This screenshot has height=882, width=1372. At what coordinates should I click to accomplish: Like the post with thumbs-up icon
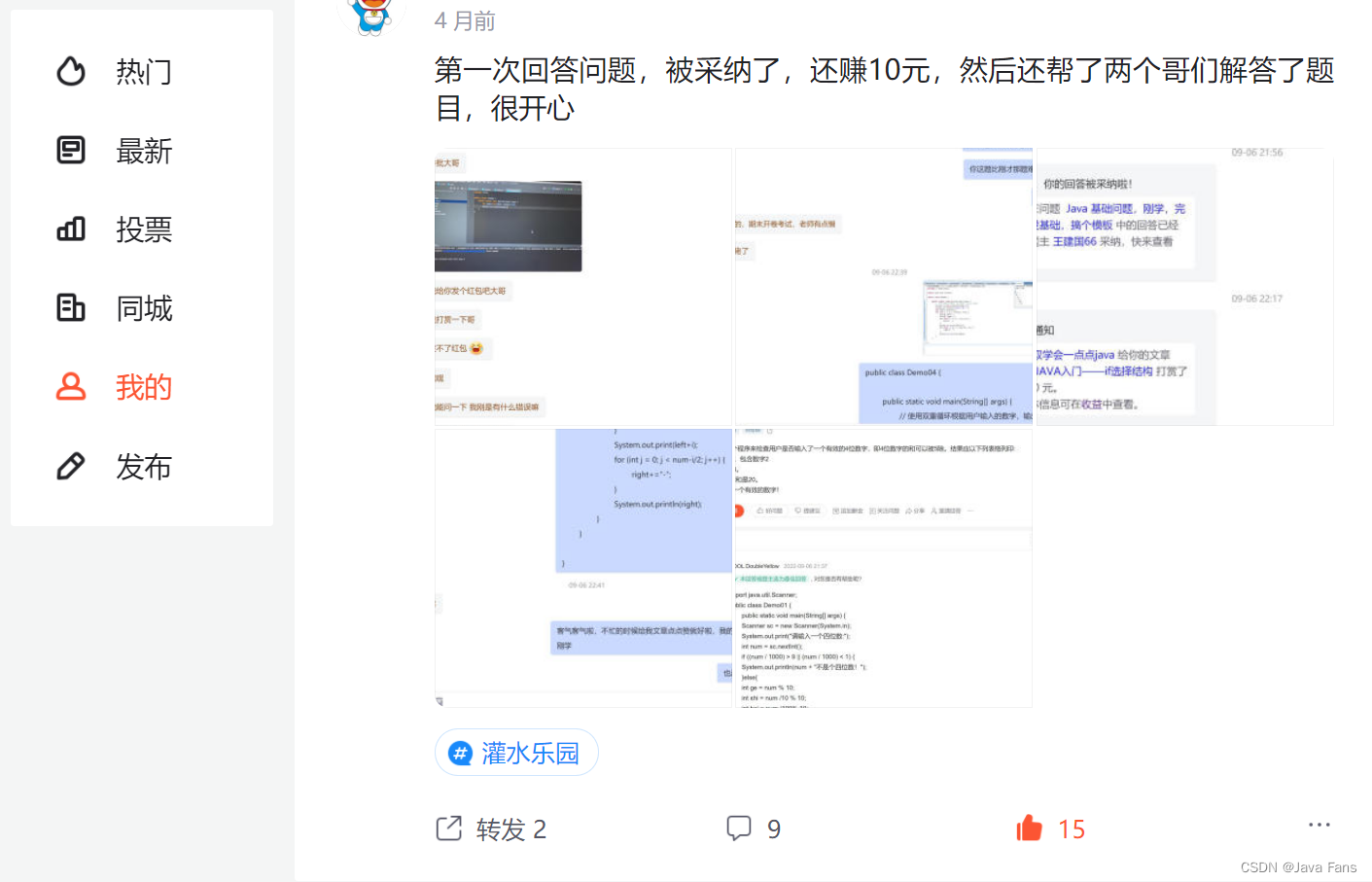[x=1029, y=829]
